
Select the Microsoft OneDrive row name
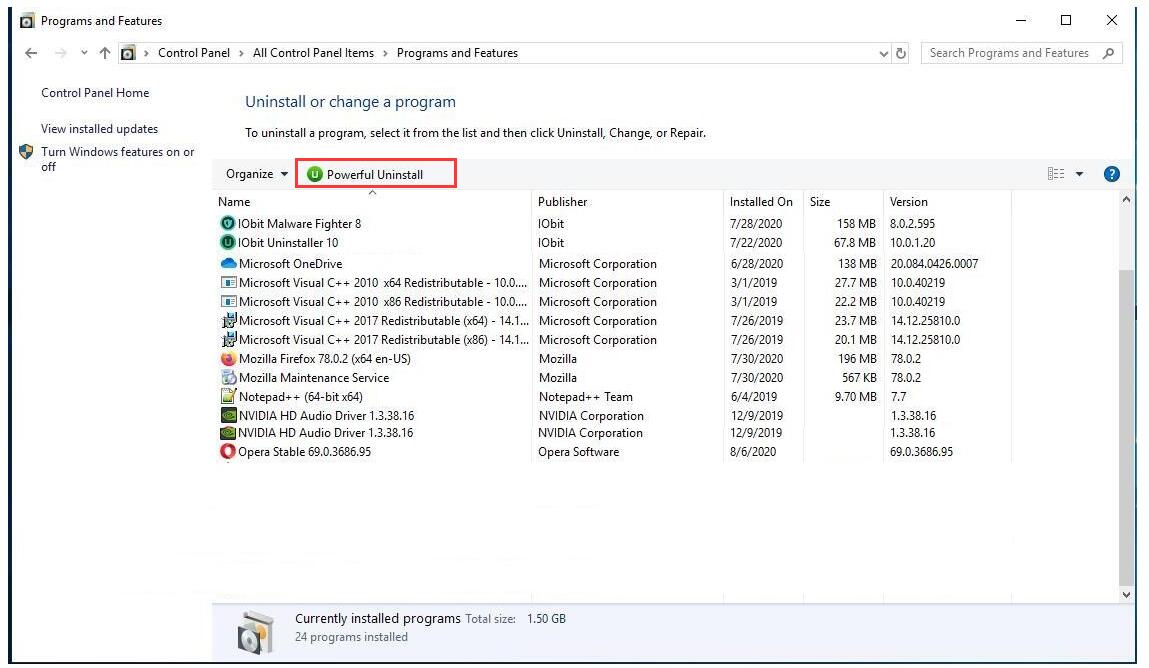point(291,264)
